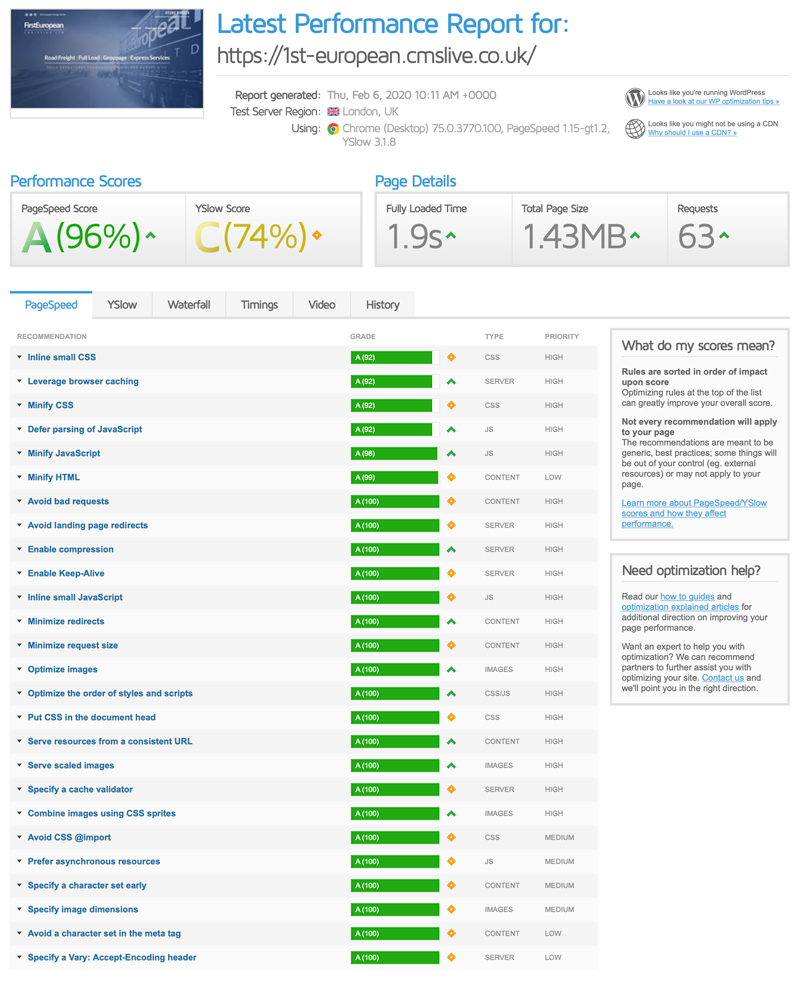Click green arrow beside PageSpeed Score A(96%)

tap(151, 236)
